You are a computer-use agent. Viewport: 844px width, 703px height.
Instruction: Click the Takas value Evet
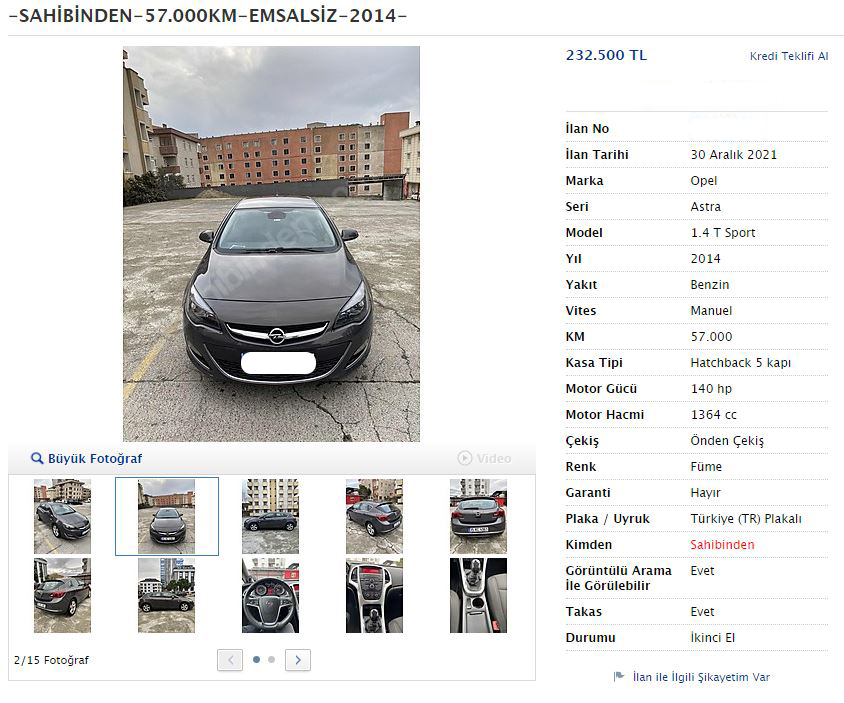coord(702,612)
